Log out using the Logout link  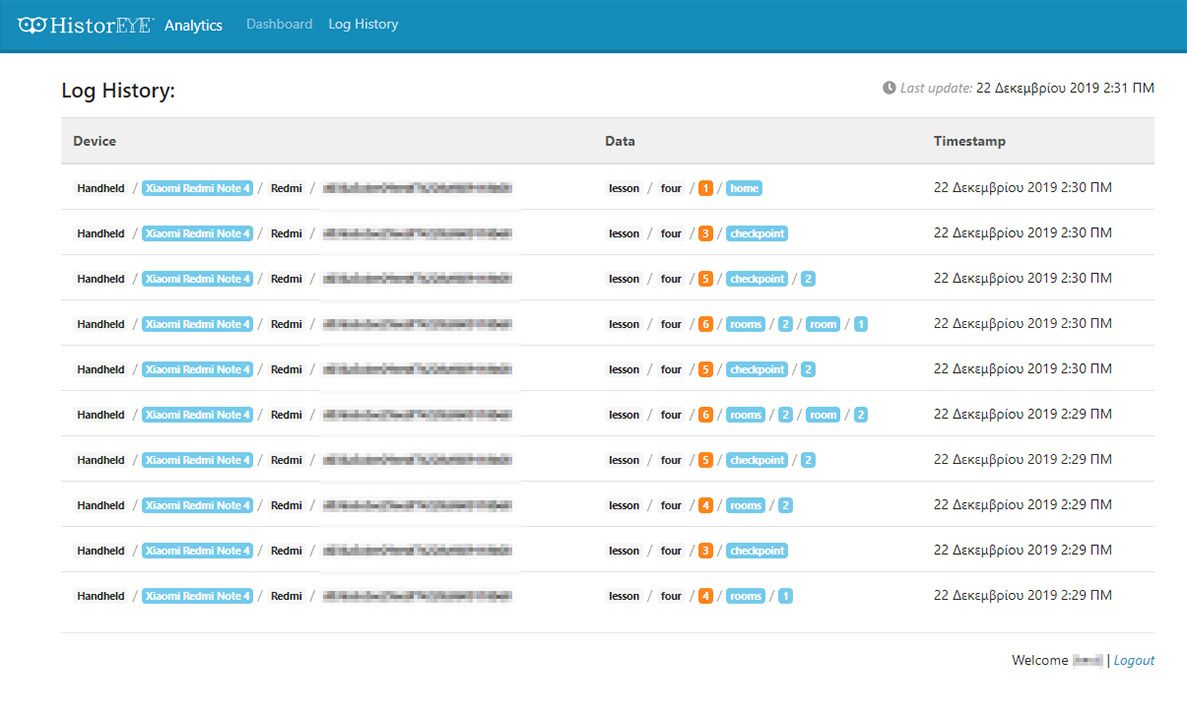coord(1133,660)
